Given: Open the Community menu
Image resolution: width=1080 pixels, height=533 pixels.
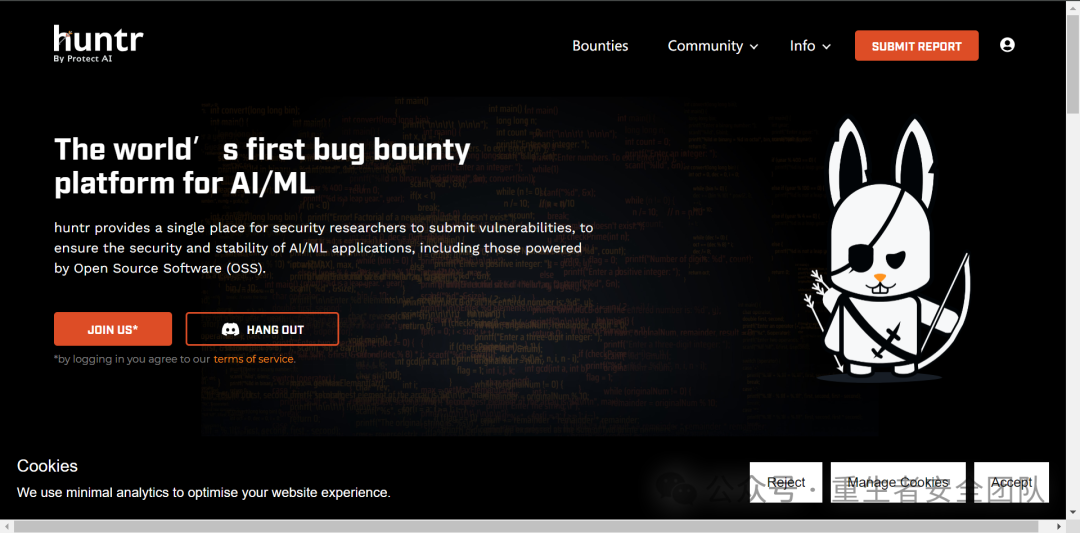Looking at the screenshot, I should (713, 45).
